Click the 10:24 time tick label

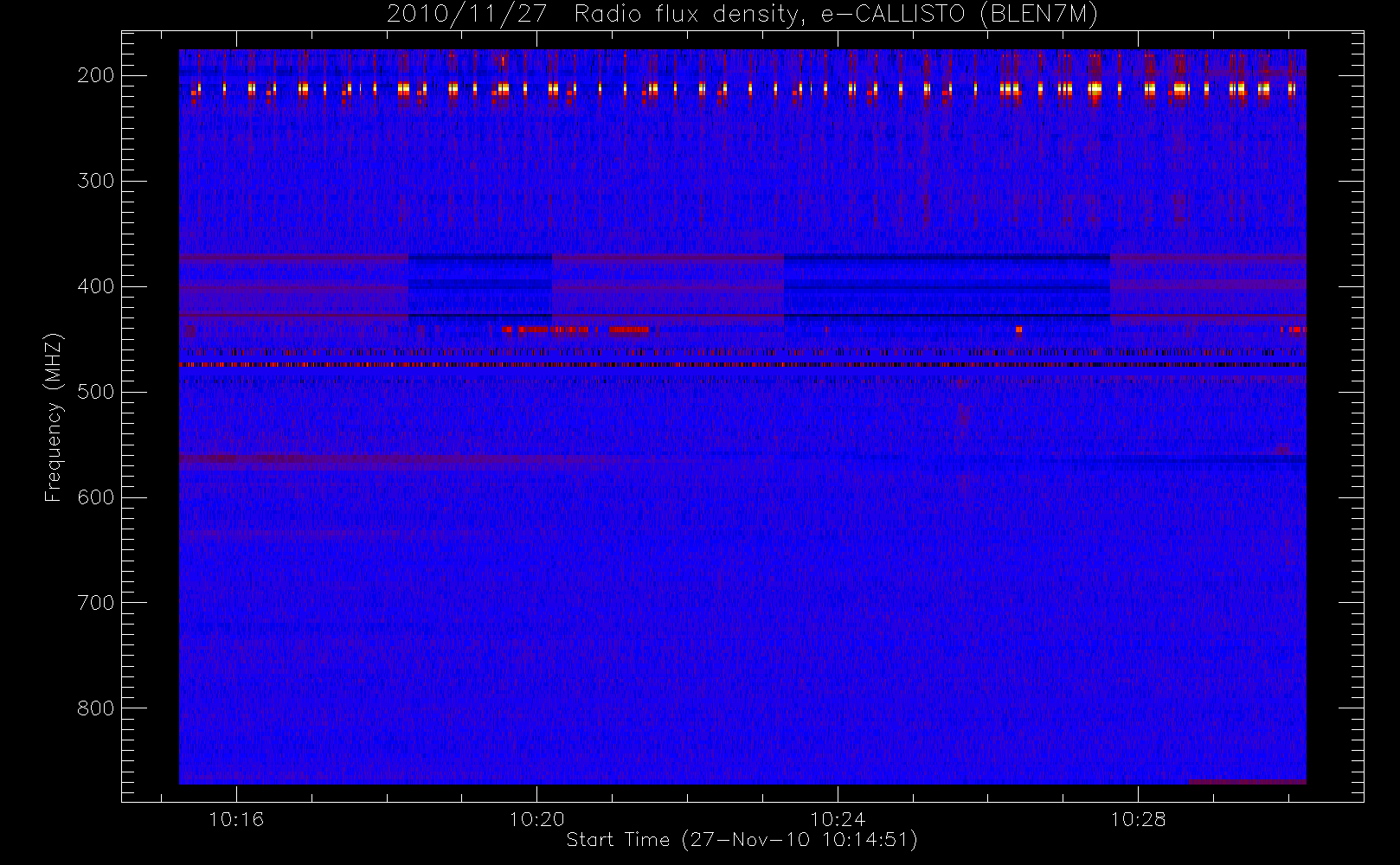[838, 819]
